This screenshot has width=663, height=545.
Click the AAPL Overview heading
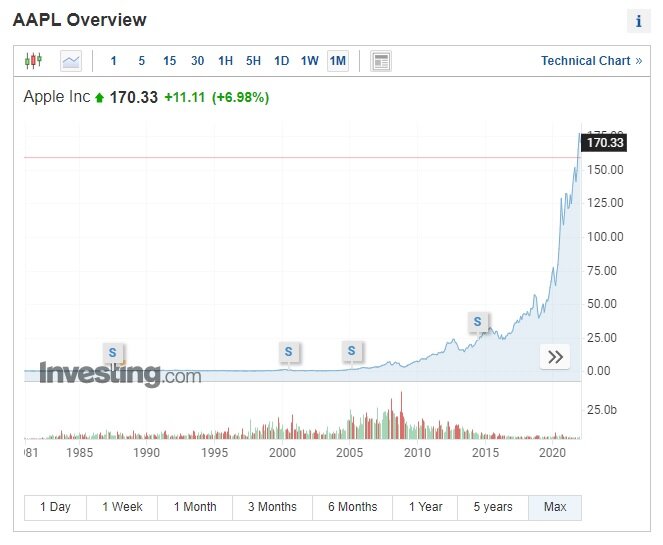point(79,20)
